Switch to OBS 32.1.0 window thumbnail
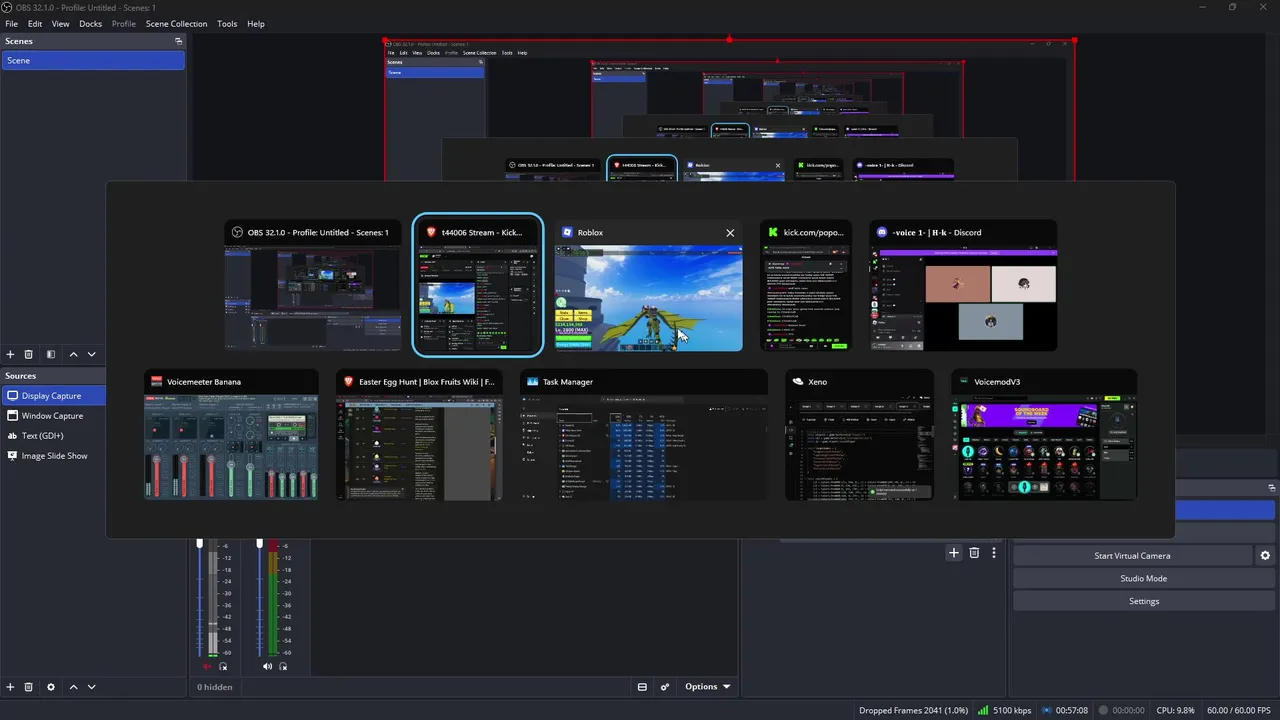 [x=313, y=286]
